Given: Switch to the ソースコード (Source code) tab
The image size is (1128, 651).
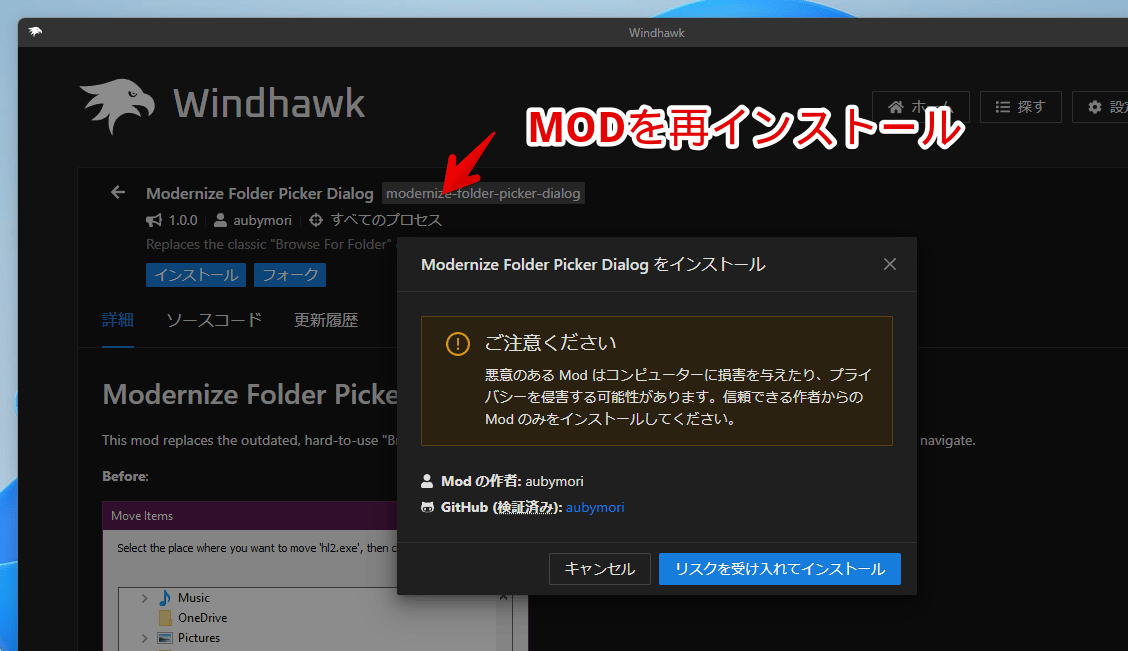Looking at the screenshot, I should (x=214, y=320).
